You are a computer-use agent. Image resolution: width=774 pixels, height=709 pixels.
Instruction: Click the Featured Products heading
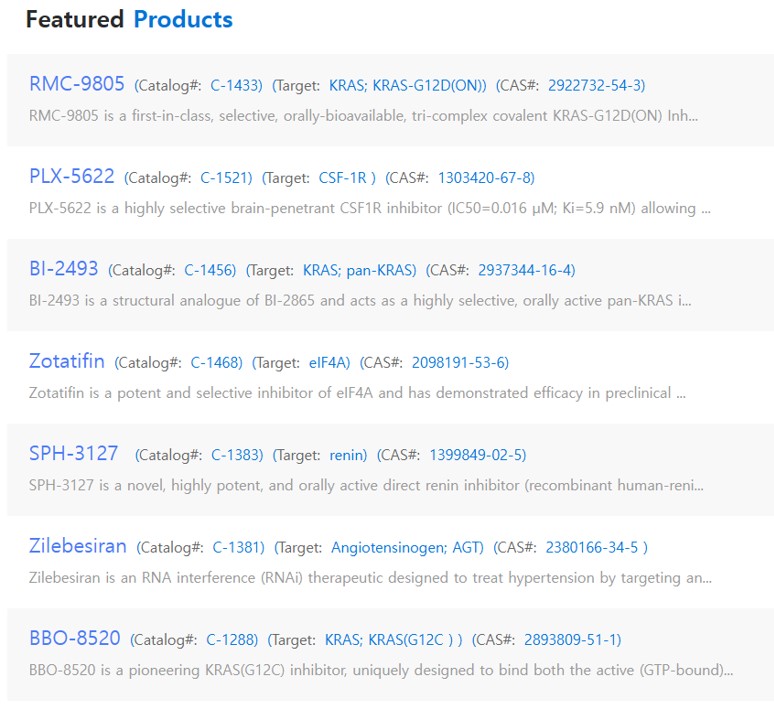point(129,19)
